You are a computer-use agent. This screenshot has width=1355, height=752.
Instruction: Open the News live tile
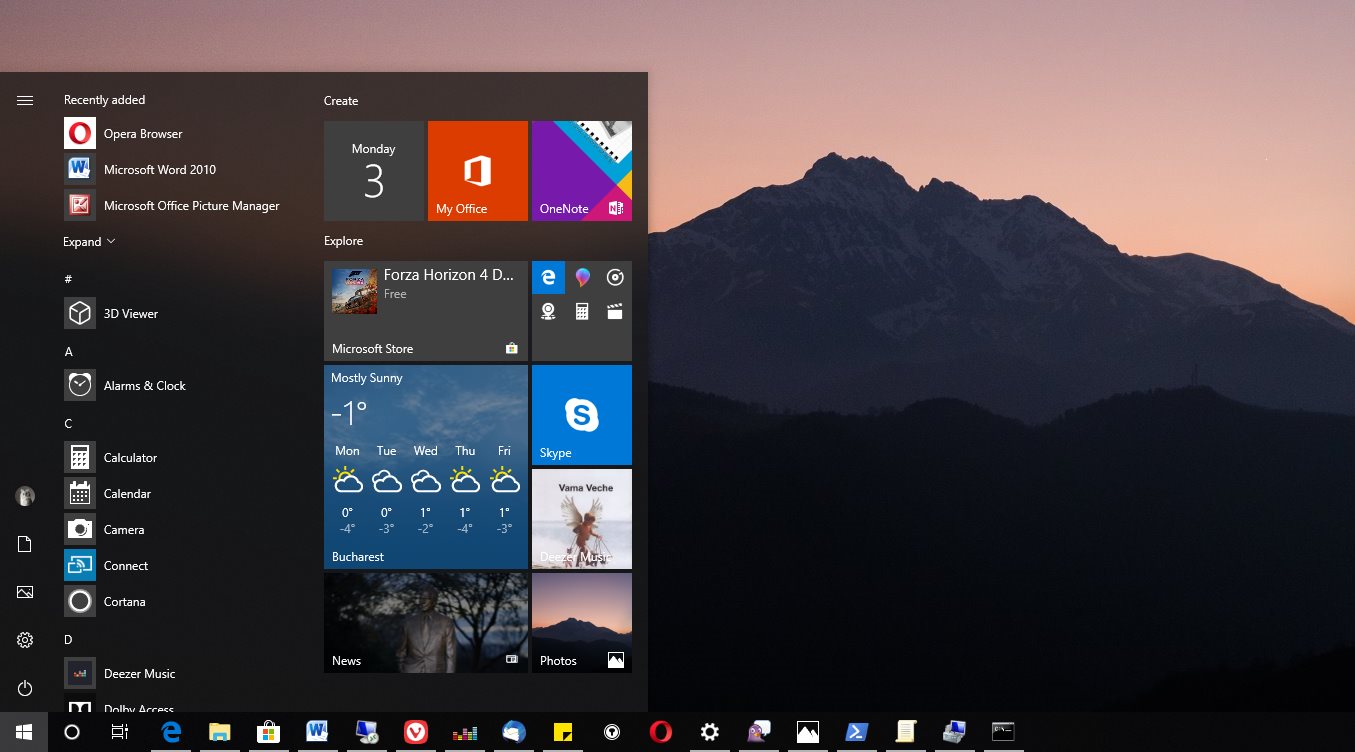coord(426,623)
